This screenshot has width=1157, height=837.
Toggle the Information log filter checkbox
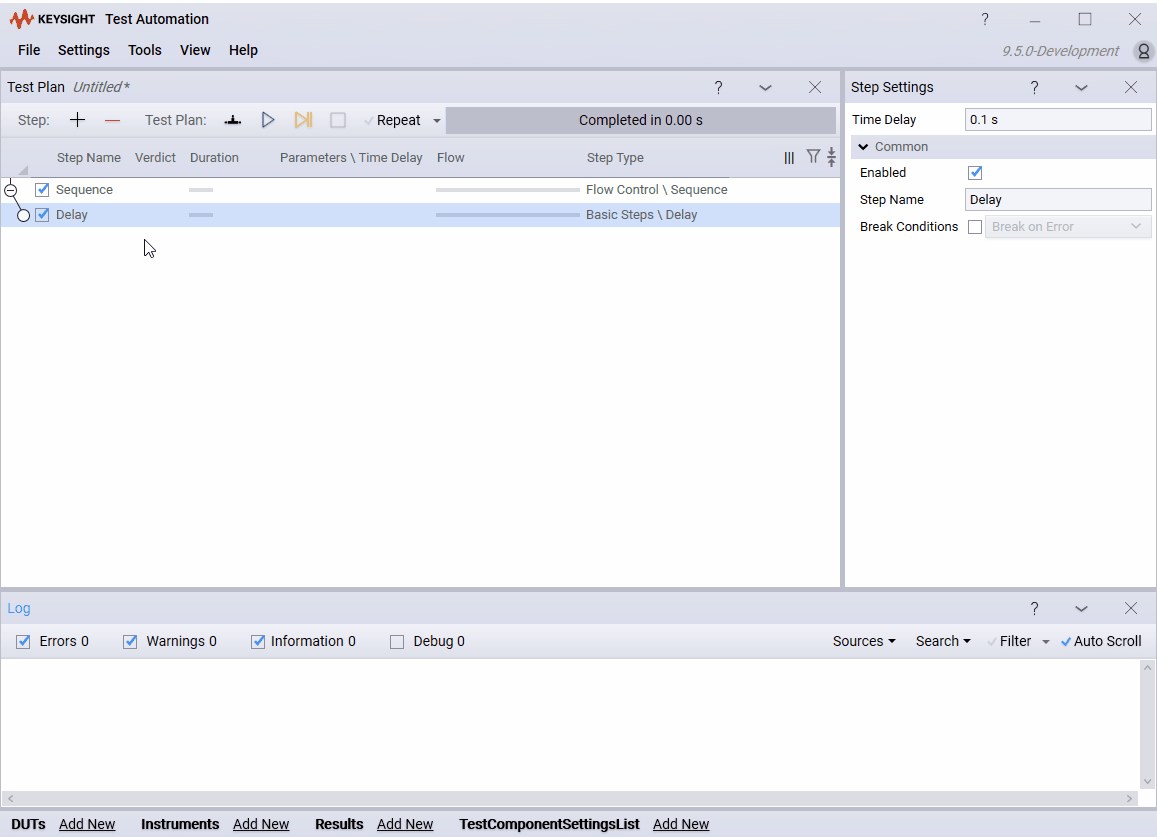click(x=258, y=641)
